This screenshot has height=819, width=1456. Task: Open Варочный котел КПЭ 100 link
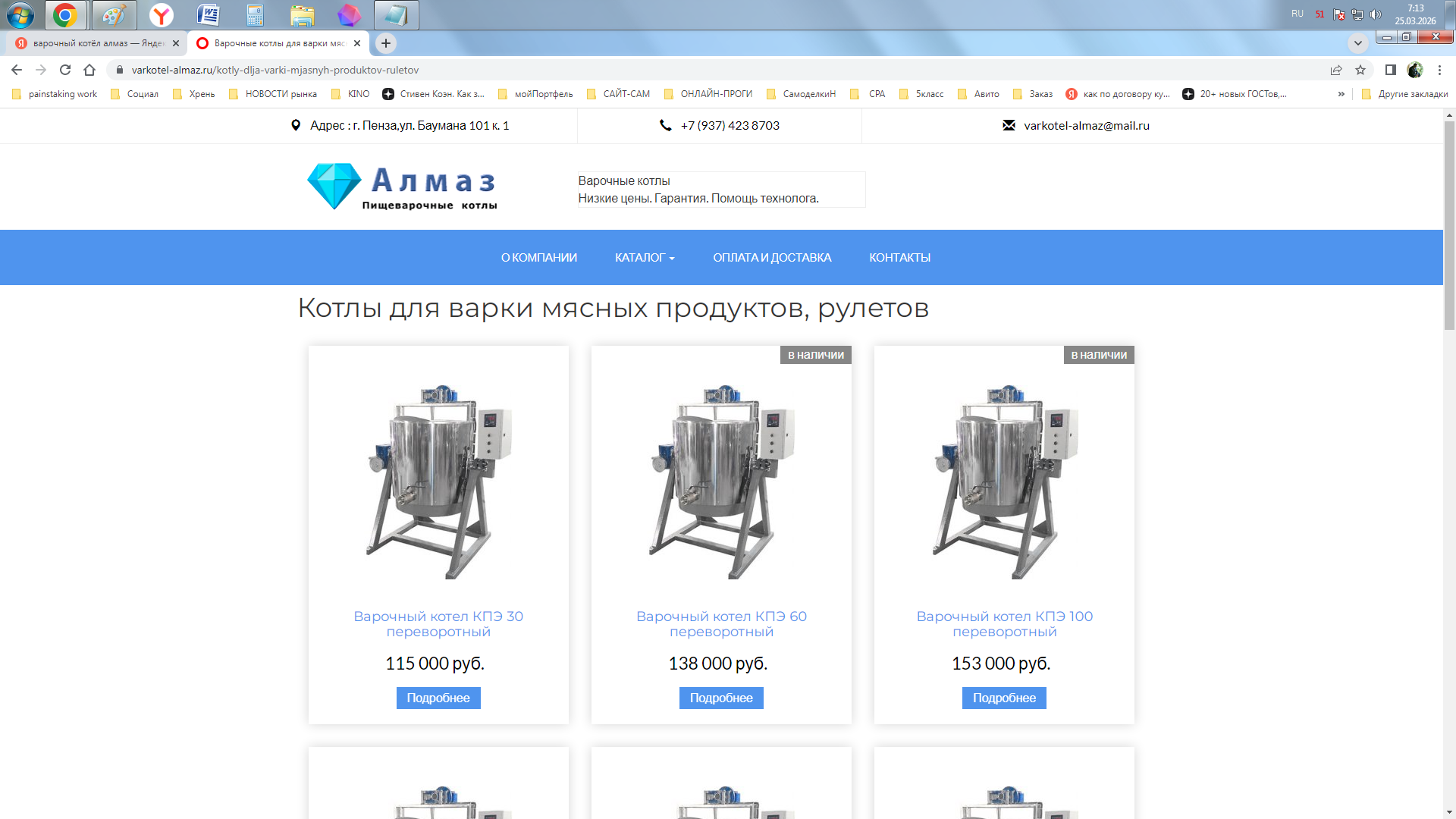[1004, 623]
